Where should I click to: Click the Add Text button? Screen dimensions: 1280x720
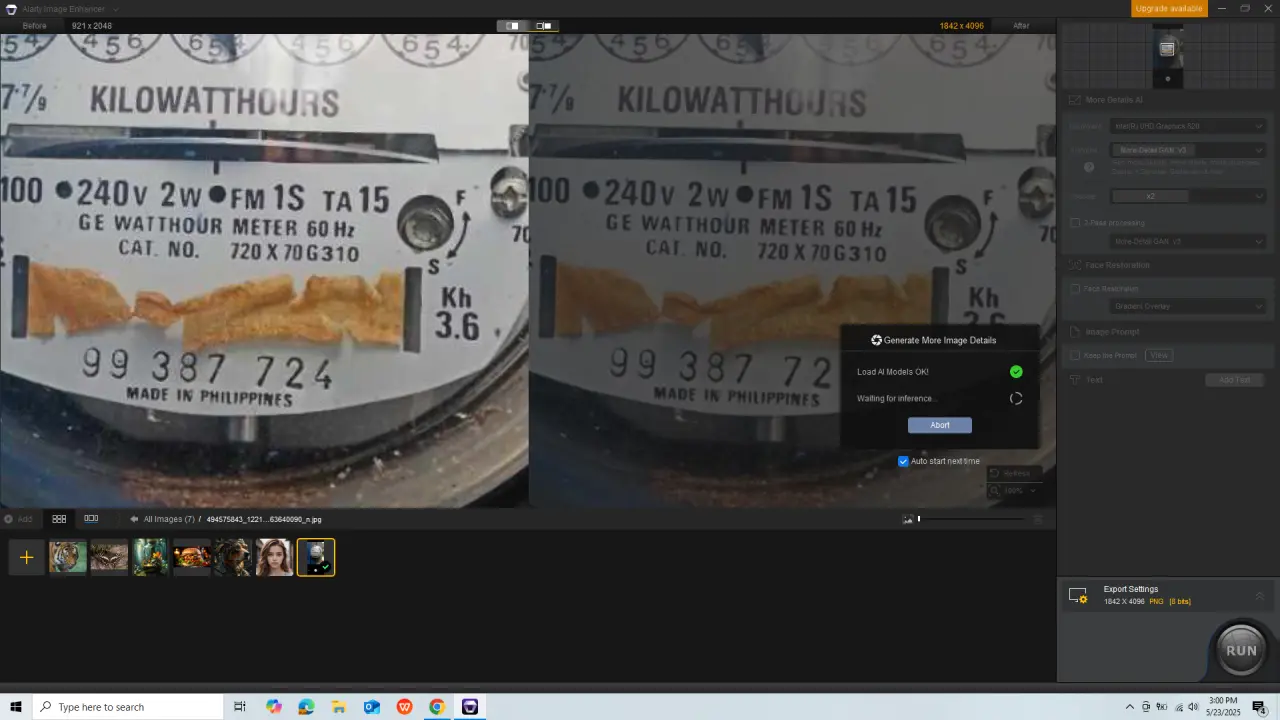tap(1235, 380)
